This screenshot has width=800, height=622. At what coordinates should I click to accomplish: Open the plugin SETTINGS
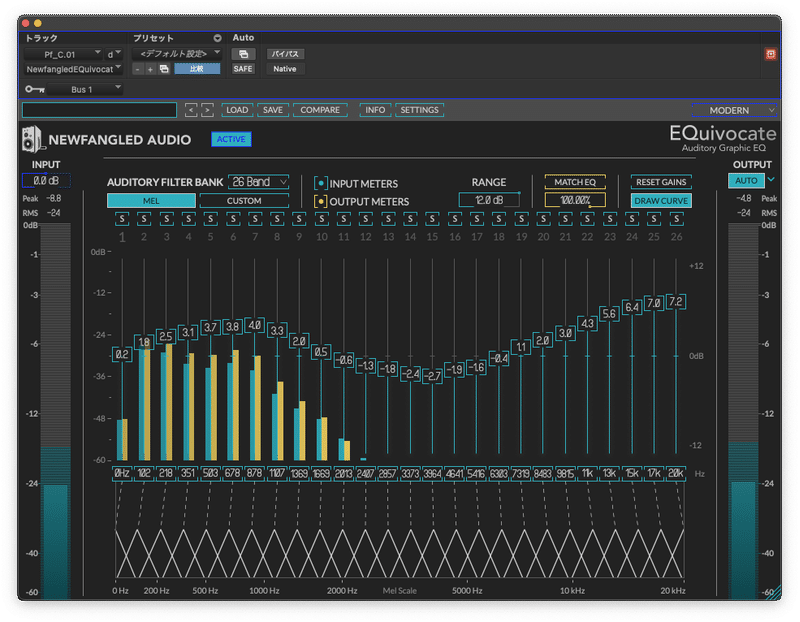point(419,110)
